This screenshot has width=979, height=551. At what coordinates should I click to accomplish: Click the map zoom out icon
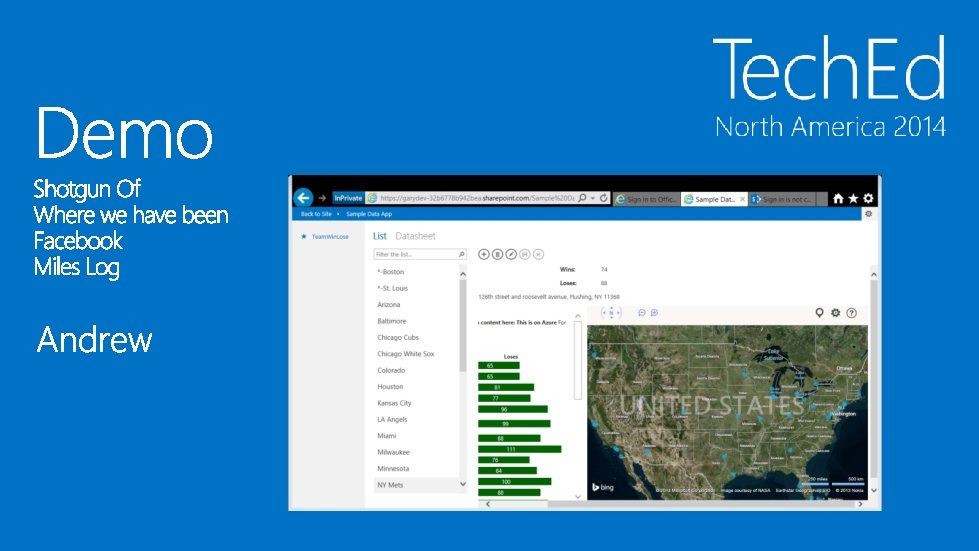pyautogui.click(x=642, y=313)
